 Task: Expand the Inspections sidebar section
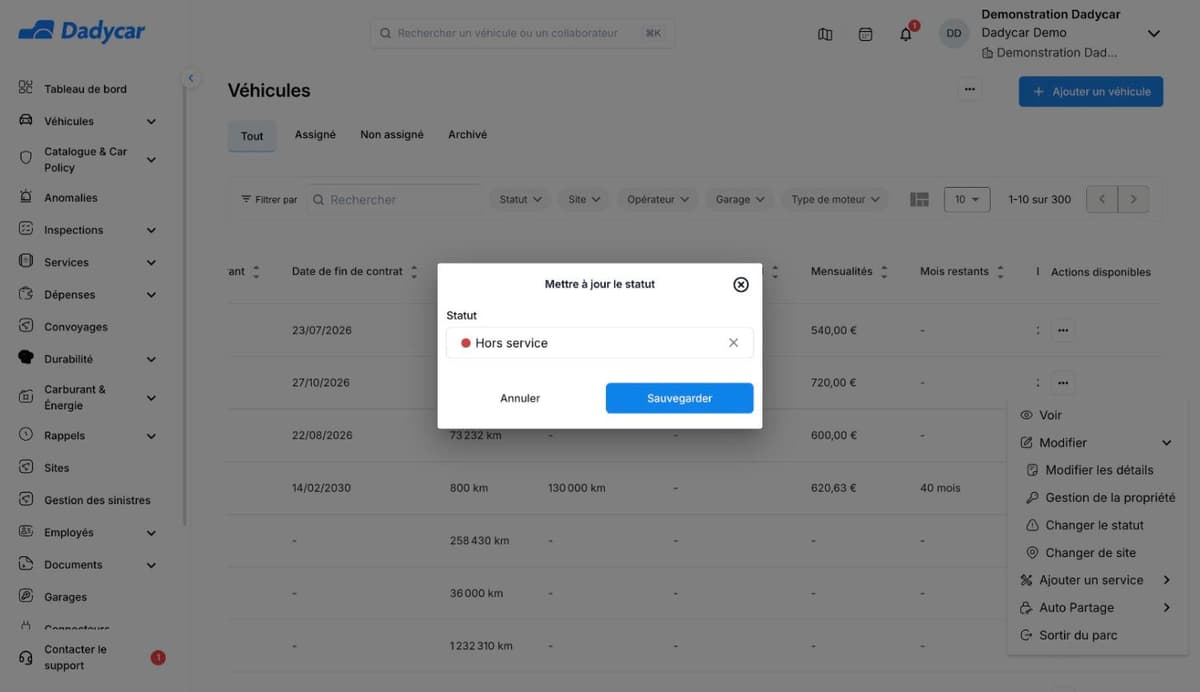pos(151,230)
